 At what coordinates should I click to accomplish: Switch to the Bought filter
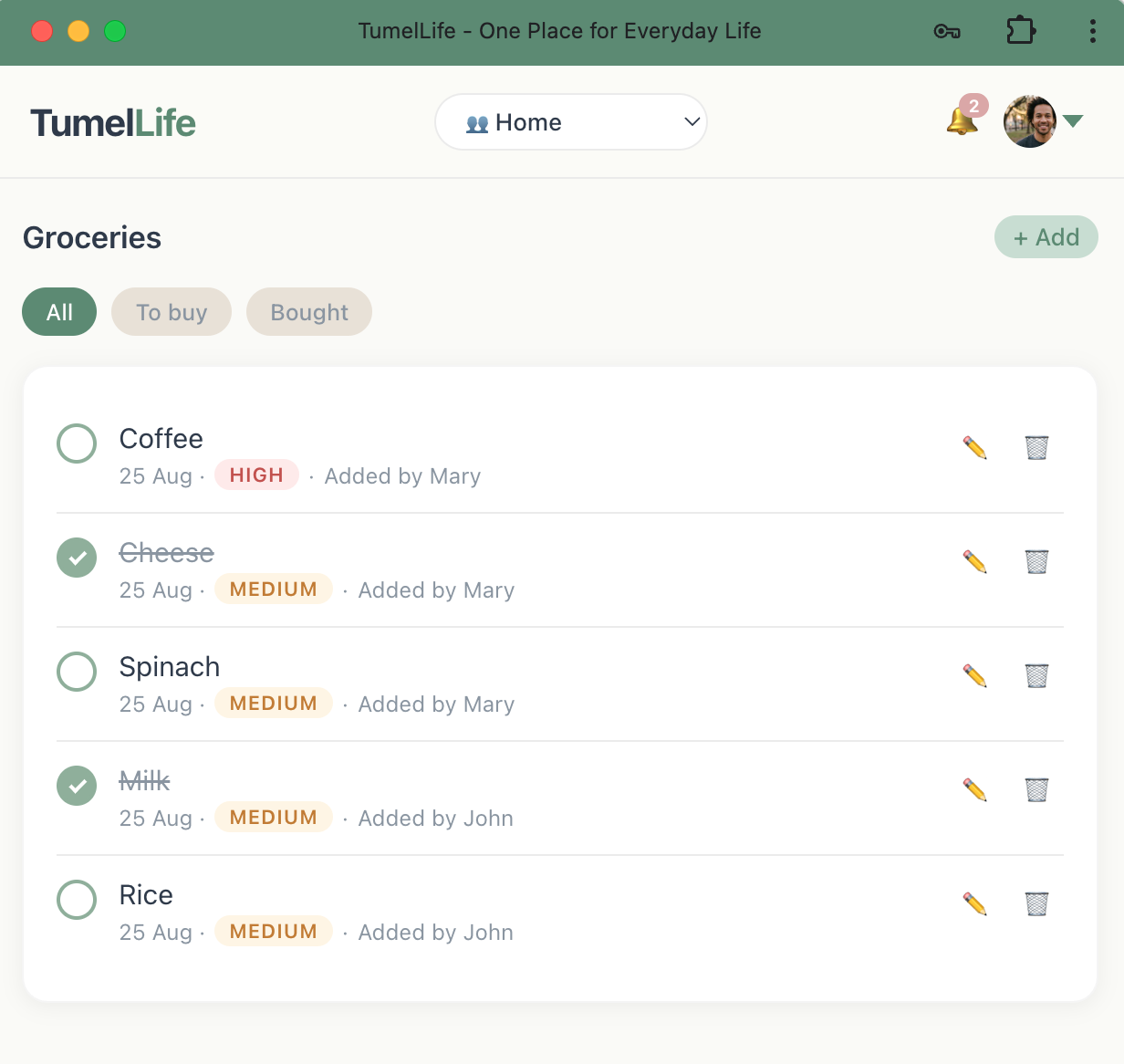(309, 312)
